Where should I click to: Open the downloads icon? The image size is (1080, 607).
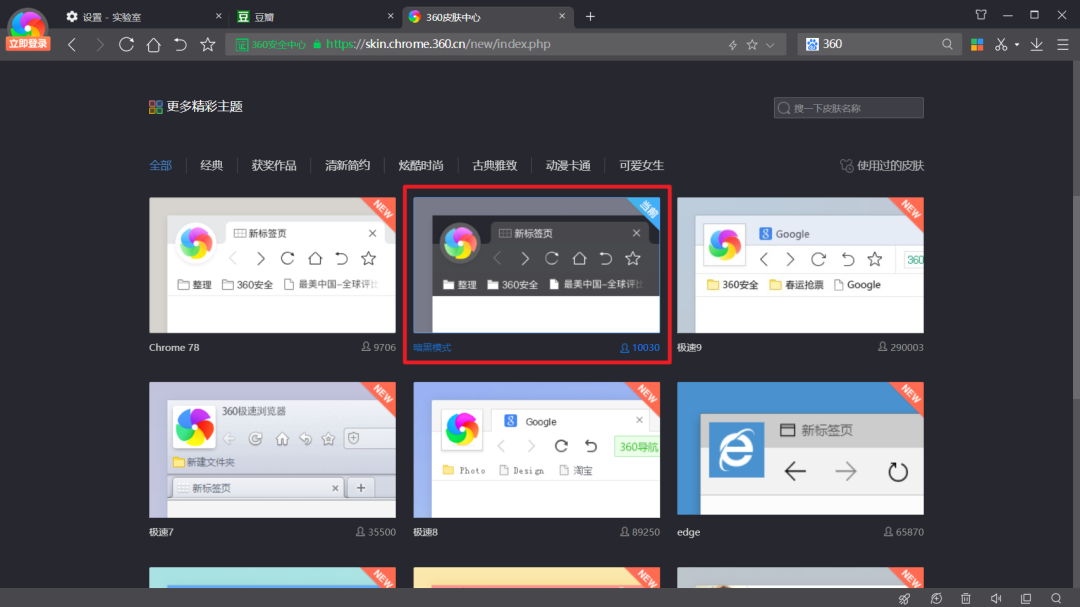[x=1036, y=44]
